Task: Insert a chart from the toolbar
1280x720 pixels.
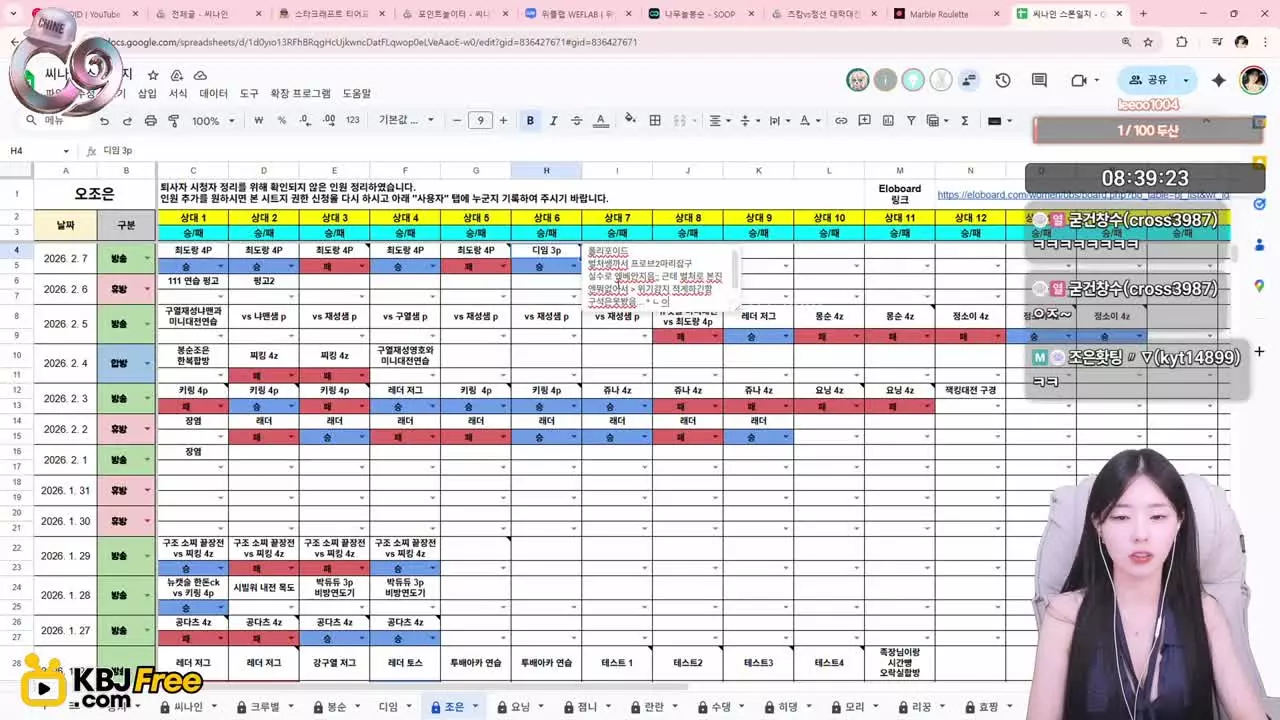Action: (x=887, y=121)
